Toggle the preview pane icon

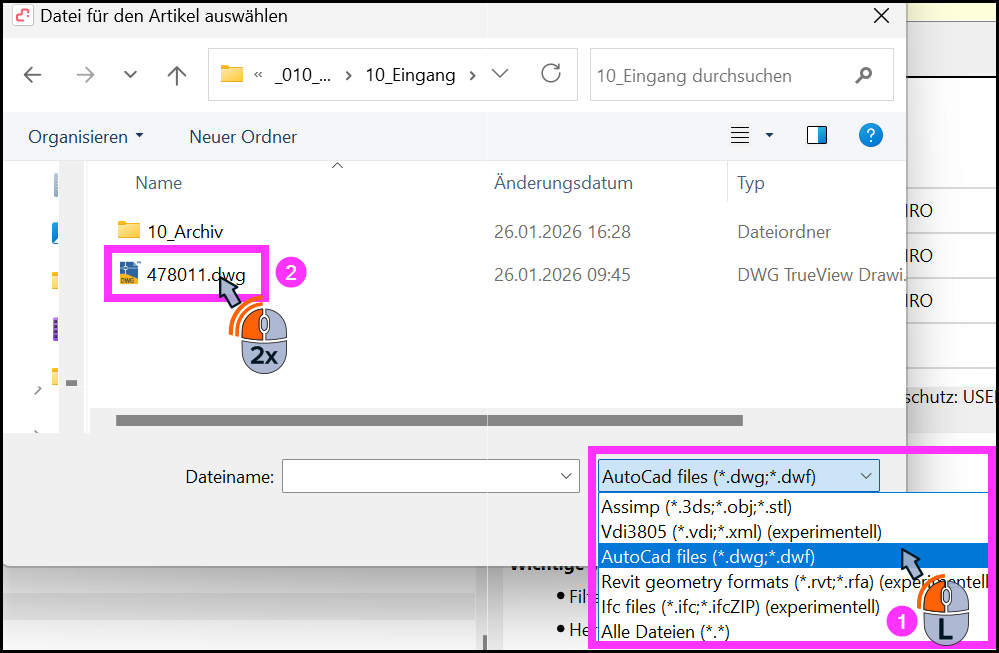816,135
